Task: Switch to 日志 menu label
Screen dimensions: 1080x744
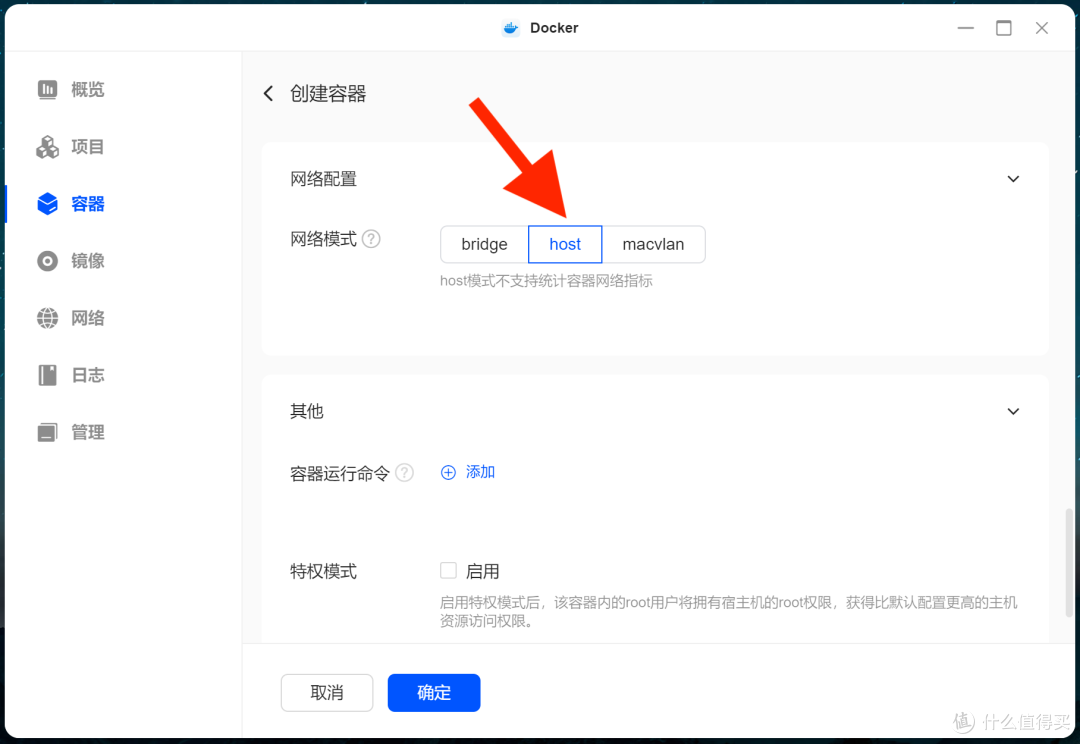Action: pyautogui.click(x=87, y=375)
